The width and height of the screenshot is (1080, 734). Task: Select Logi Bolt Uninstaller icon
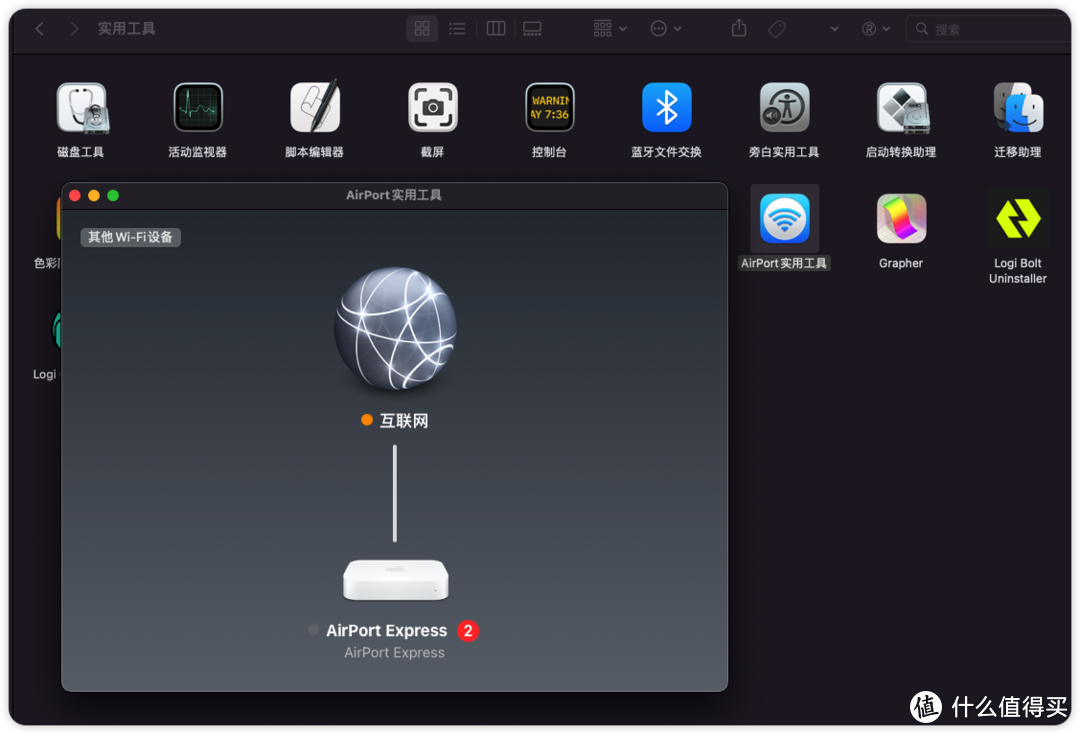[x=1018, y=219]
